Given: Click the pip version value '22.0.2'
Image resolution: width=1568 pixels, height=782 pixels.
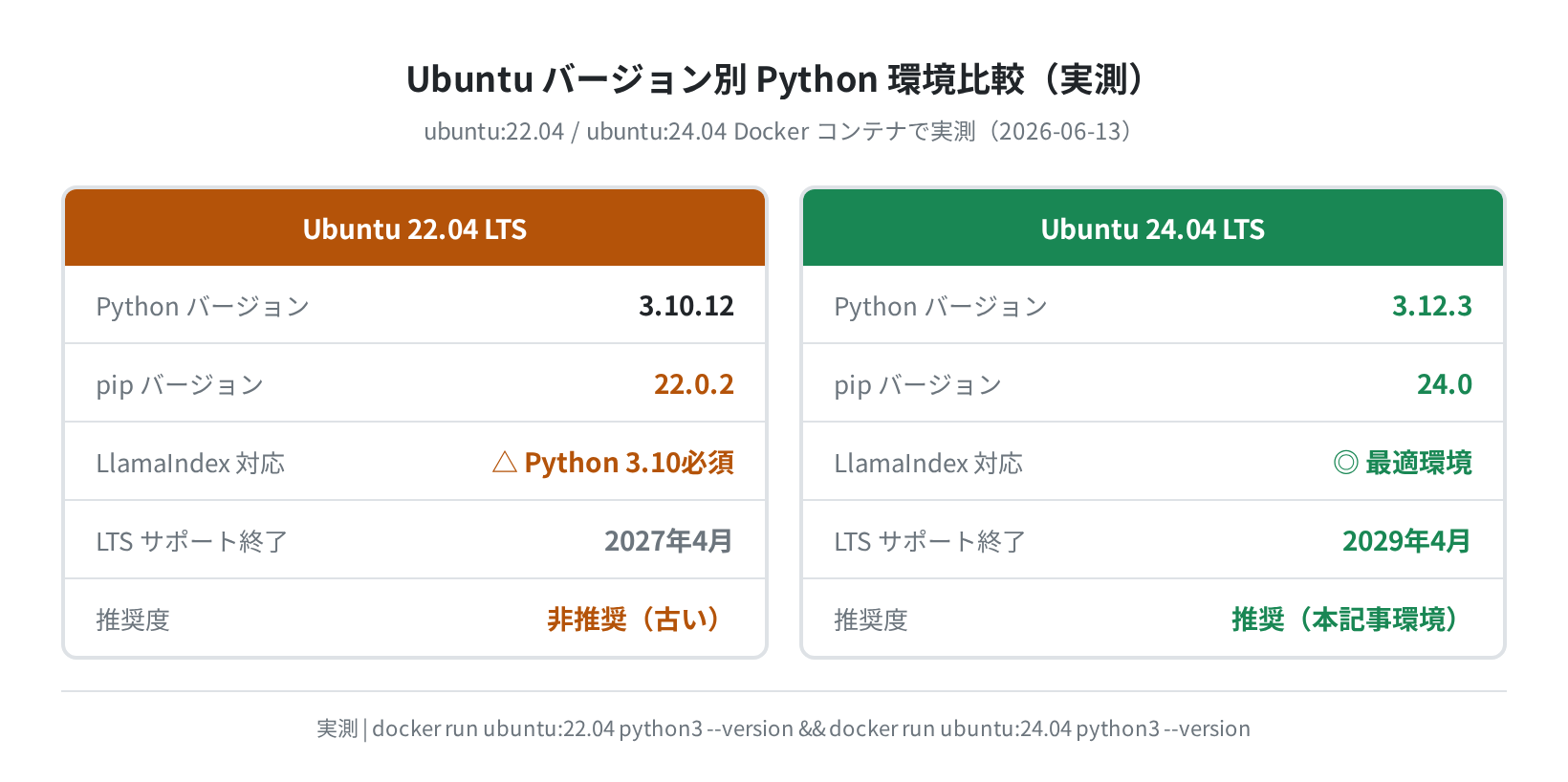Looking at the screenshot, I should (x=694, y=384).
